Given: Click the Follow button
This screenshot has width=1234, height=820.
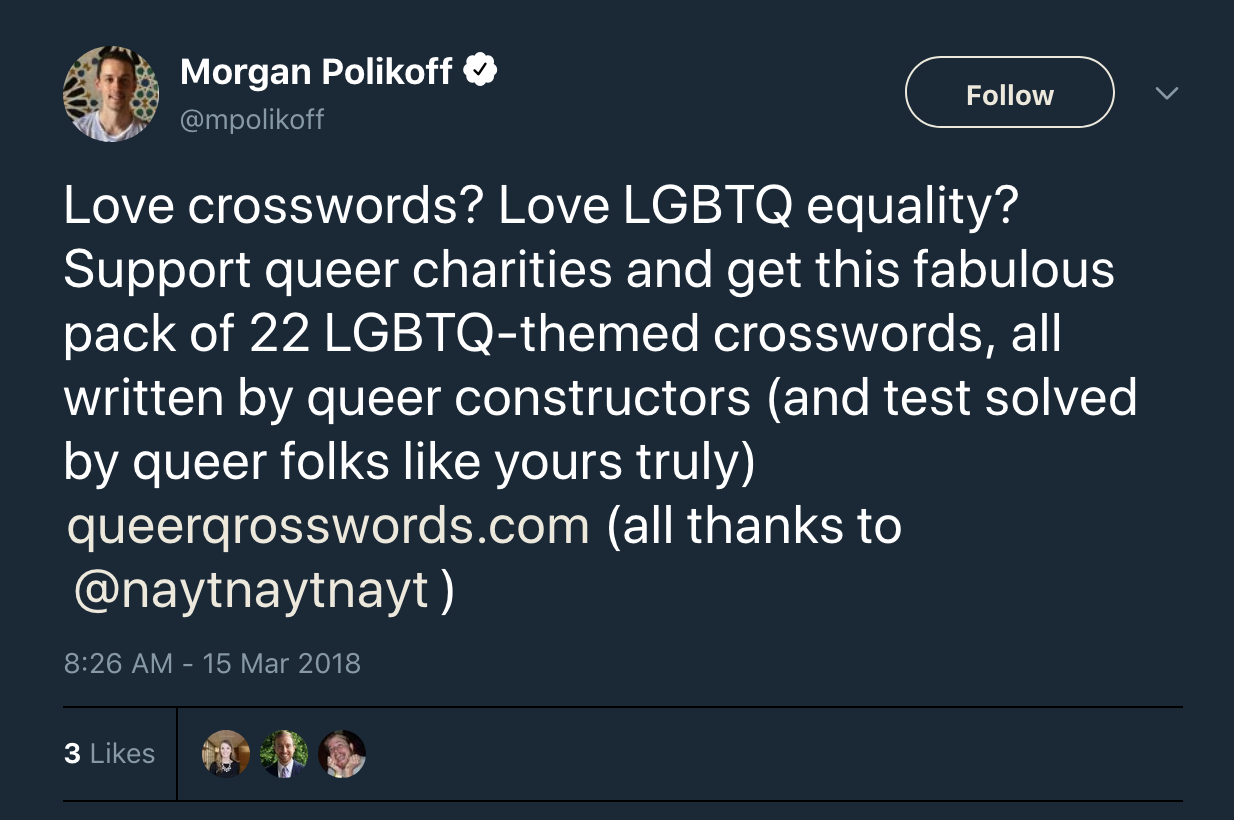Looking at the screenshot, I should [1009, 92].
